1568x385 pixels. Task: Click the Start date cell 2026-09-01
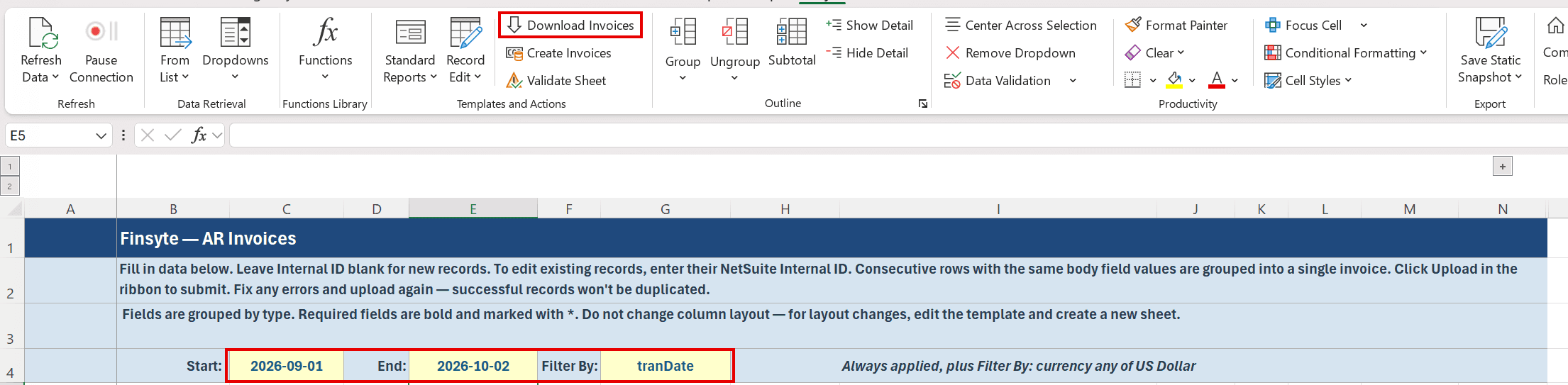(x=287, y=367)
